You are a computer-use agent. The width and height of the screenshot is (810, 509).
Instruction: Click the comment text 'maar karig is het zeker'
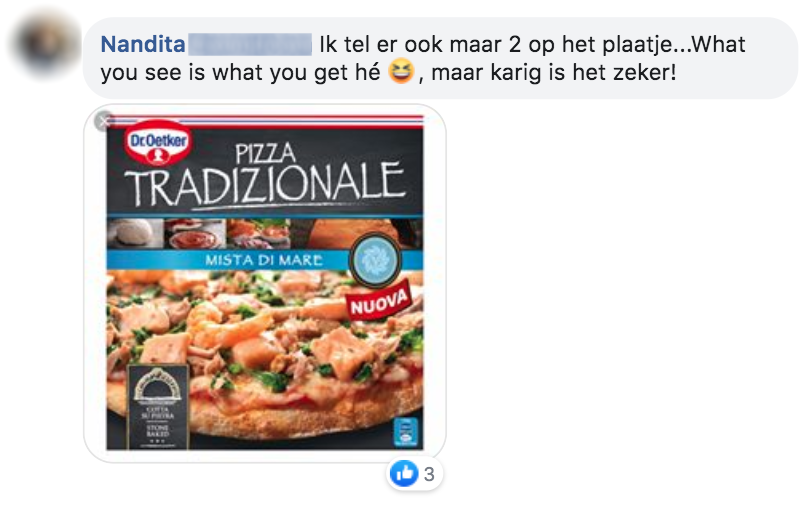[x=553, y=72]
